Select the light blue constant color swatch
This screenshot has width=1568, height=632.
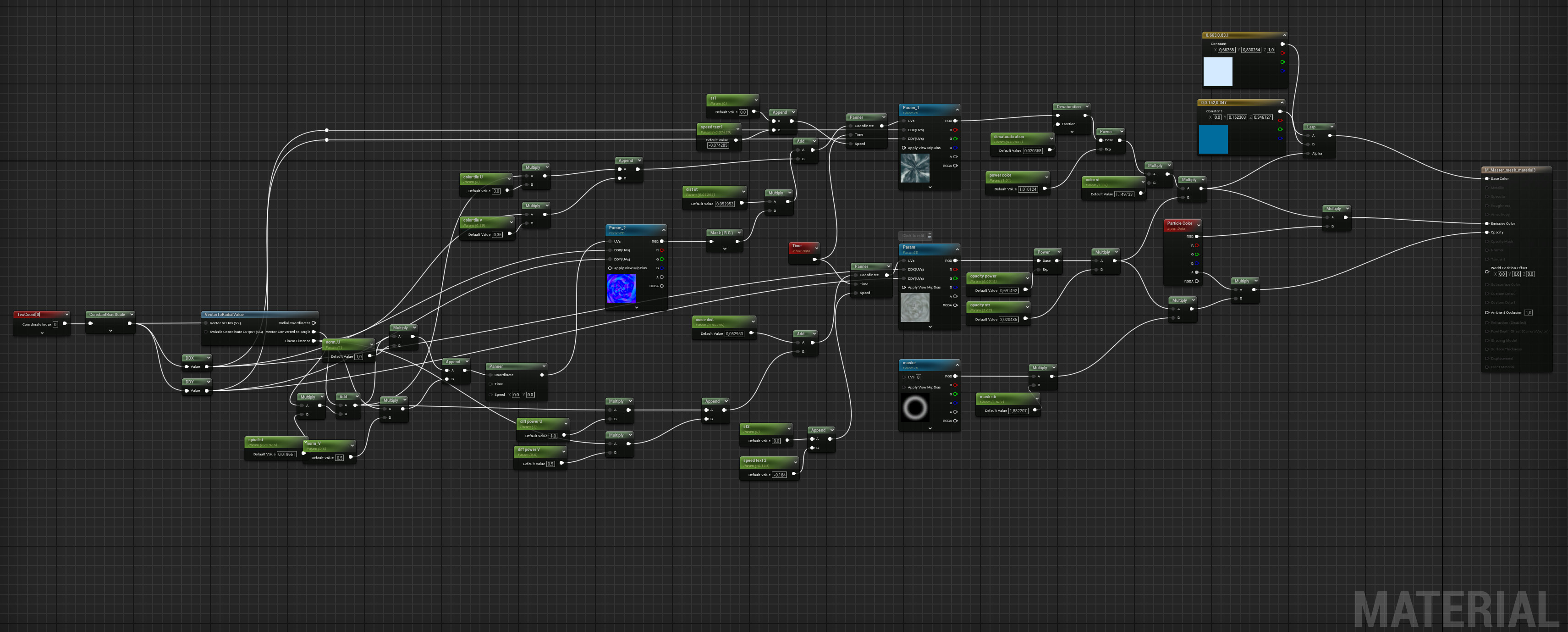(x=1218, y=72)
